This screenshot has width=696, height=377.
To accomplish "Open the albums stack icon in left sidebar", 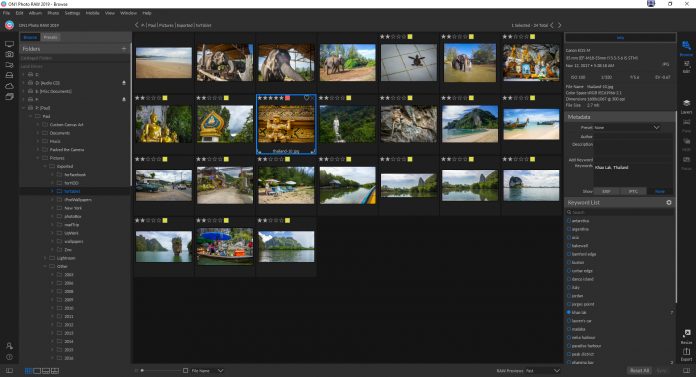I will pyautogui.click(x=9, y=96).
